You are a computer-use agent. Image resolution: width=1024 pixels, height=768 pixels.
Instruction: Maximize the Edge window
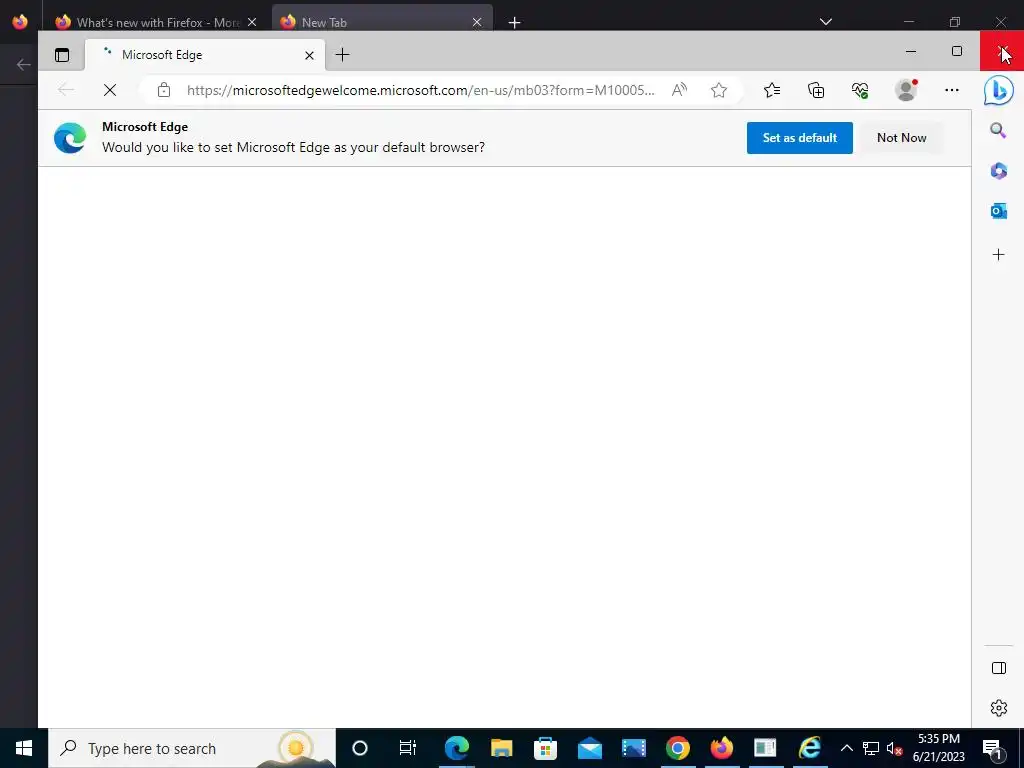tap(957, 51)
